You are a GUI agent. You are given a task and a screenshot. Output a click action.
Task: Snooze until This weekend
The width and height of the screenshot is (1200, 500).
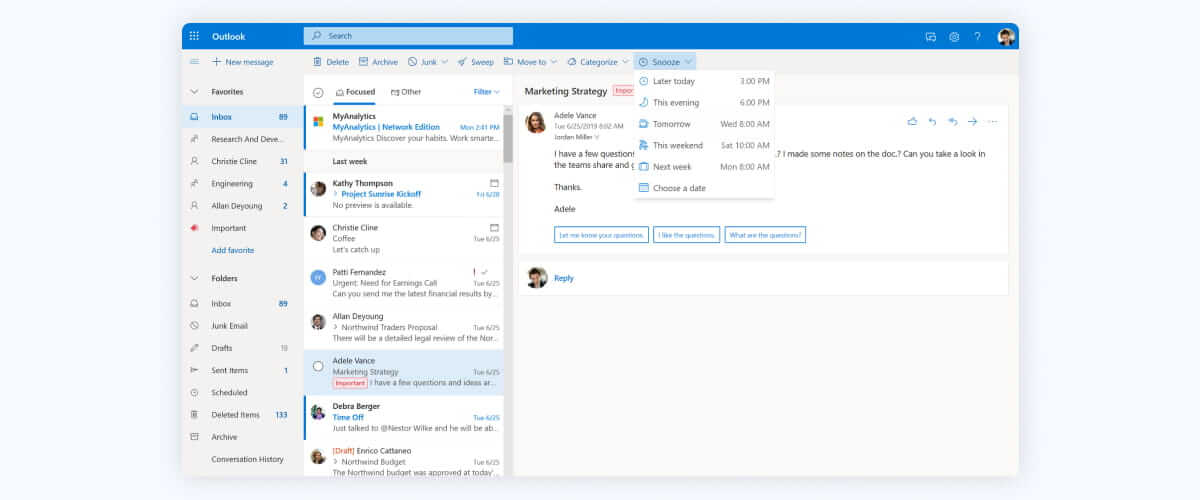(x=704, y=145)
